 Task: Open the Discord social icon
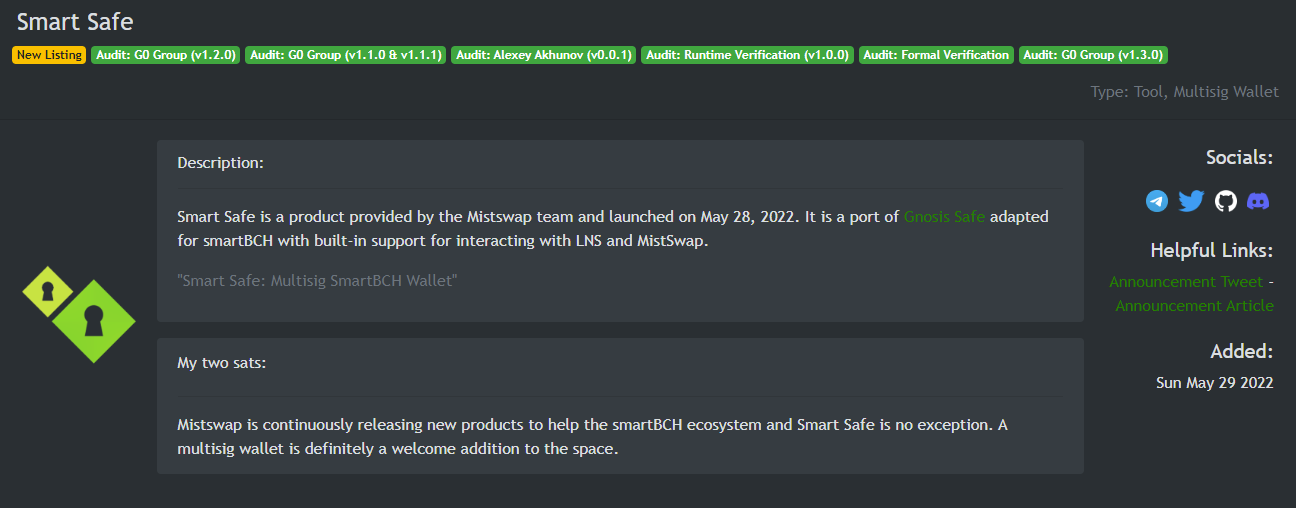[x=1259, y=201]
